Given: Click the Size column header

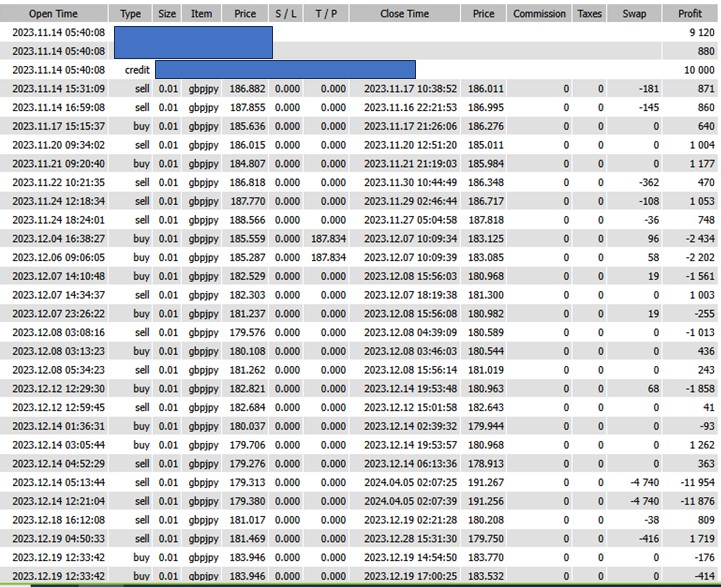Looking at the screenshot, I should (x=166, y=14).
